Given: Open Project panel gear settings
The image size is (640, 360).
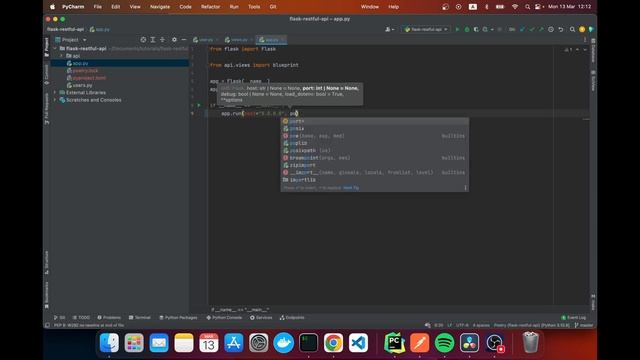Looking at the screenshot, I should 174,40.
